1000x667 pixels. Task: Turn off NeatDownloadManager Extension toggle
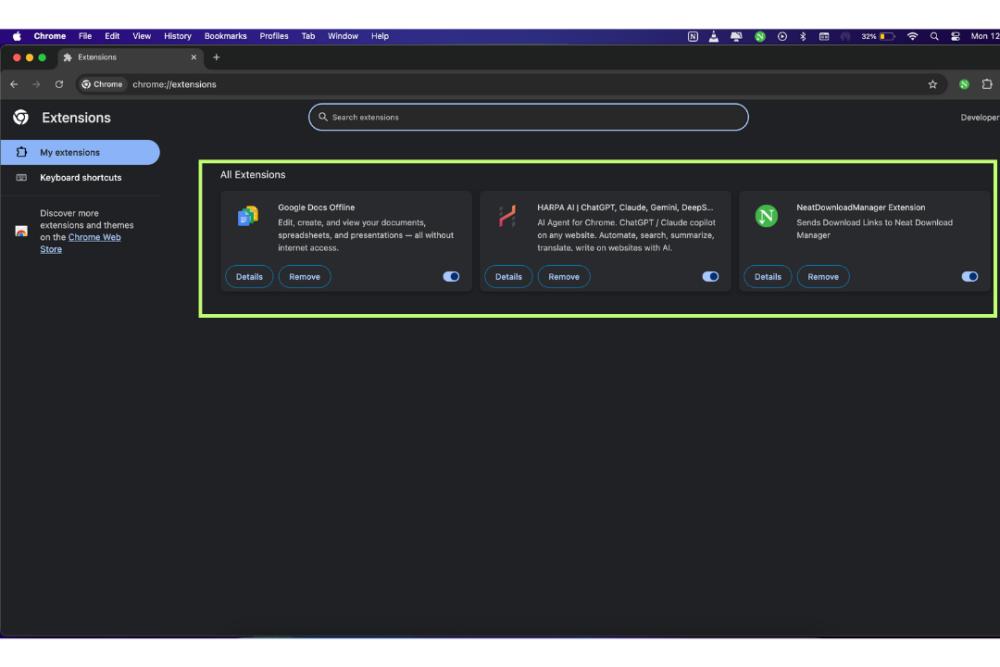[x=969, y=277]
